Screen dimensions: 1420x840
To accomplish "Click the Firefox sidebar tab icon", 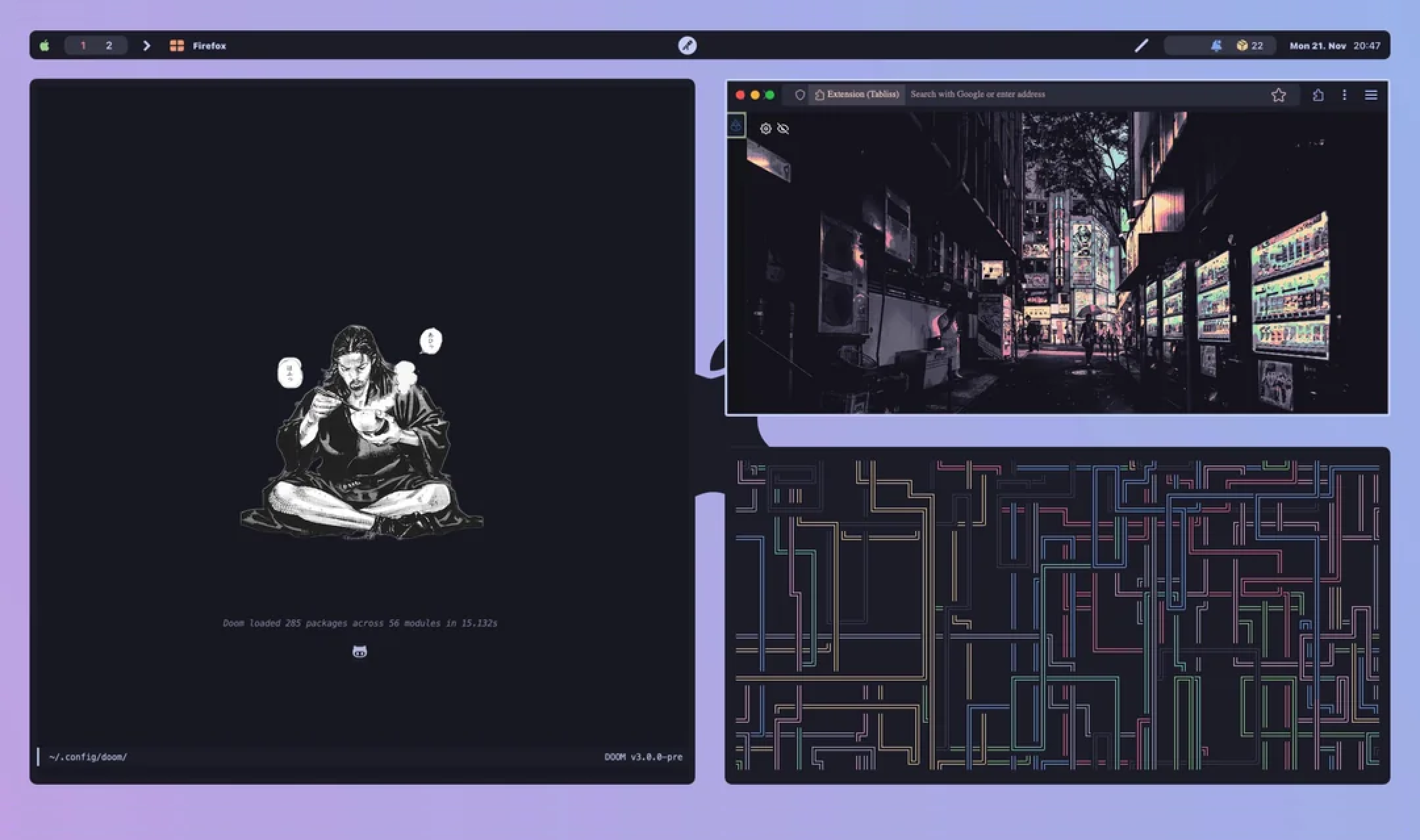I will pos(736,125).
